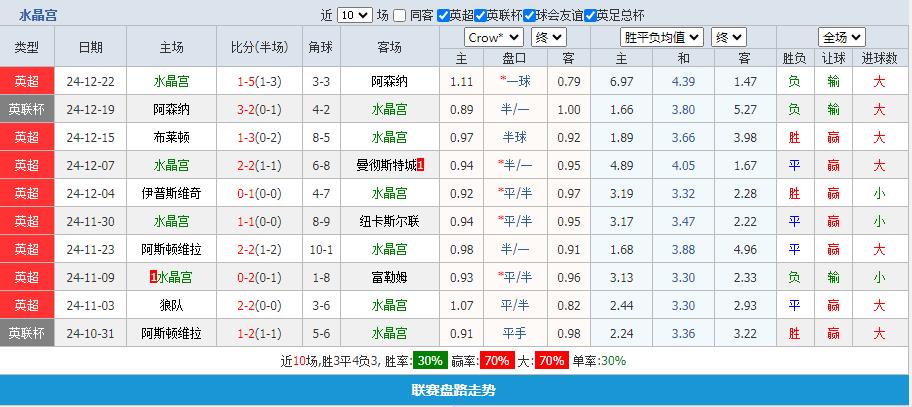The height and width of the screenshot is (407, 912).
Task: Click the 3-6 corner count in the 狼队 row
Action: coord(321,305)
